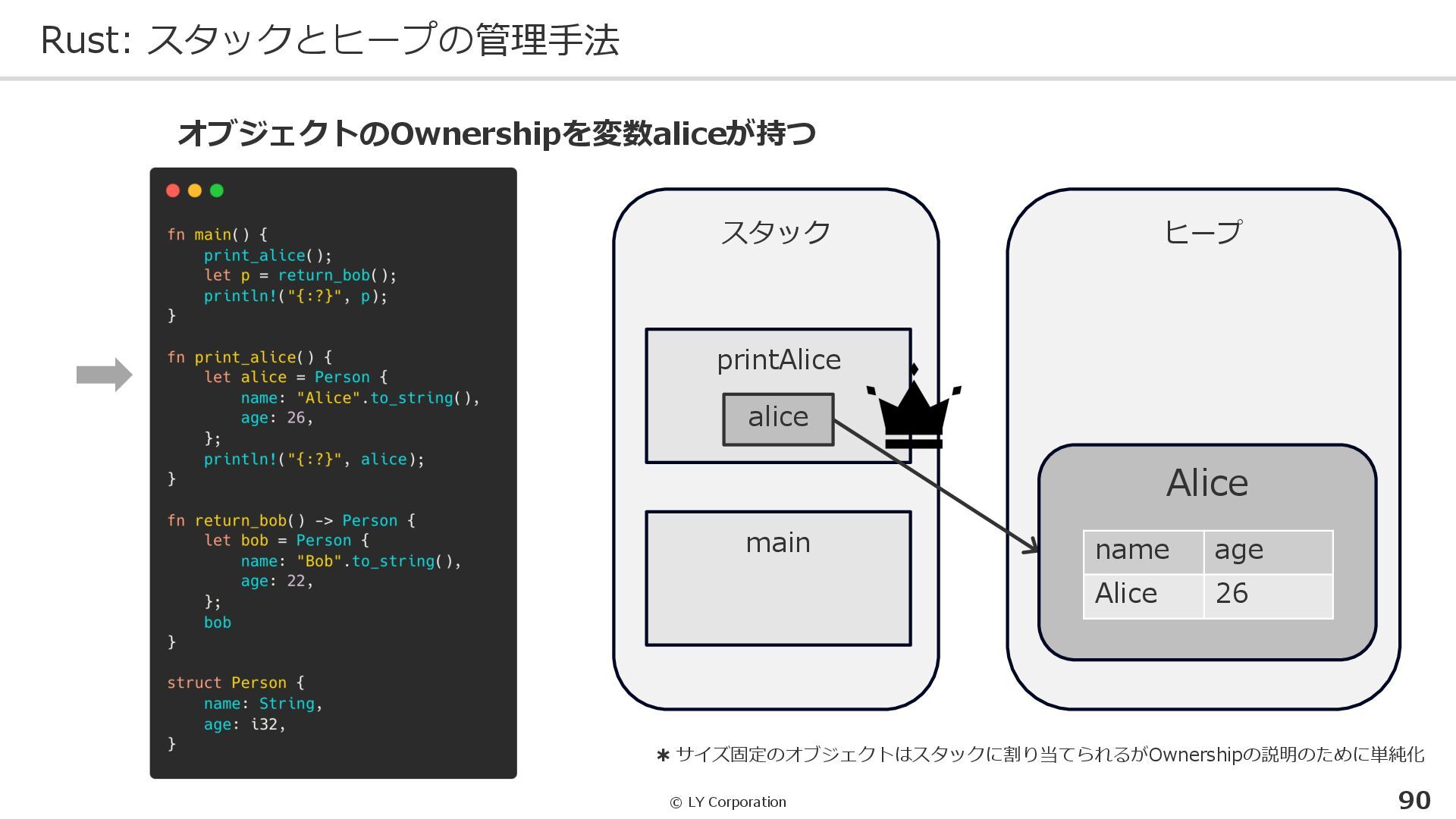The height and width of the screenshot is (819, 1456).
Task: Click the LY Corporation copyright text
Action: [728, 802]
